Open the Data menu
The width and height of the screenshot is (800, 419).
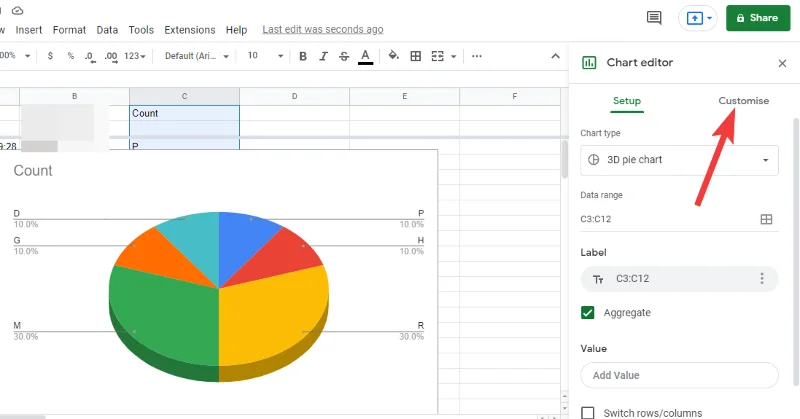tap(107, 30)
